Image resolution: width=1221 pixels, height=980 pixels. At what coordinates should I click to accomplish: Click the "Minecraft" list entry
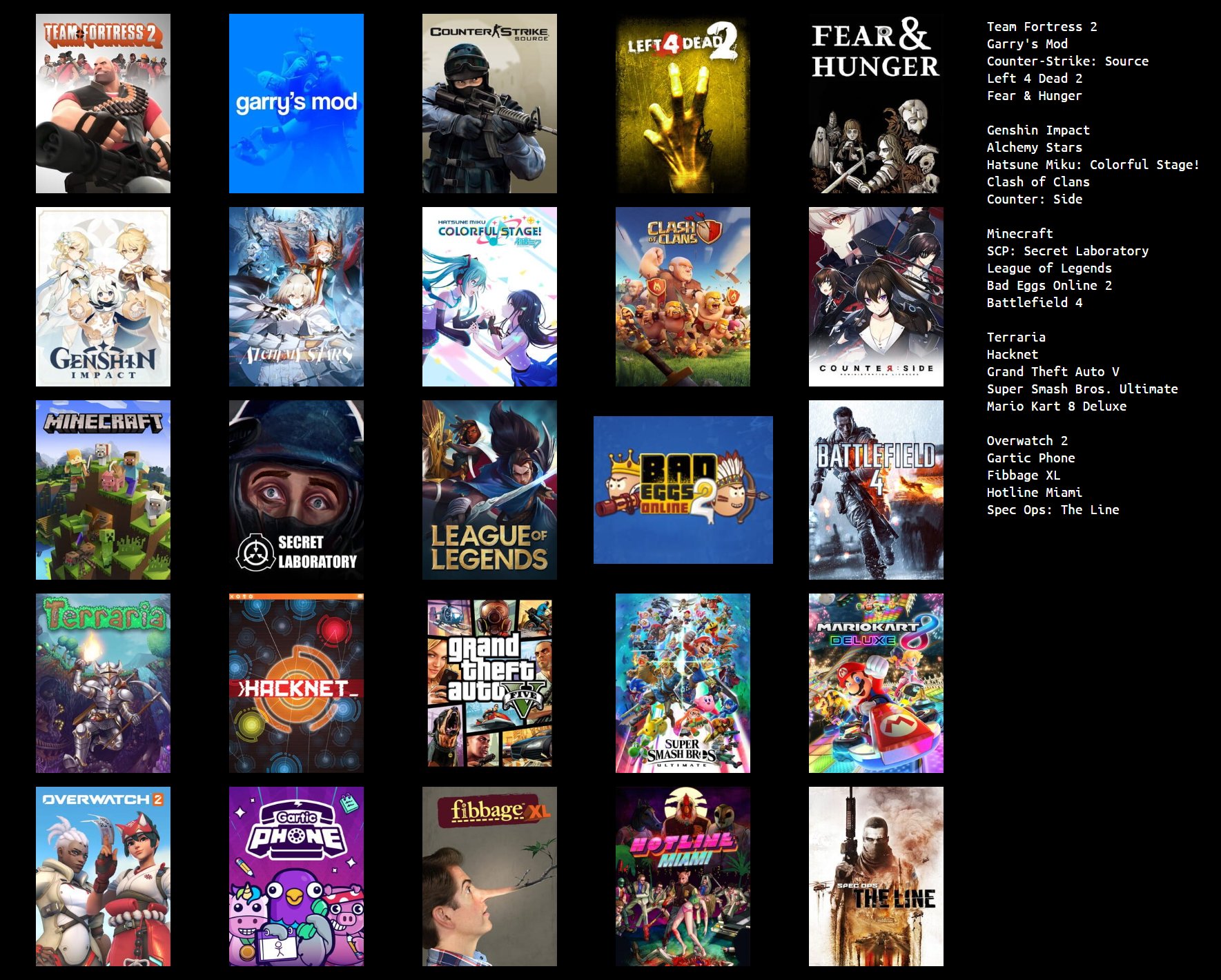tap(1019, 234)
